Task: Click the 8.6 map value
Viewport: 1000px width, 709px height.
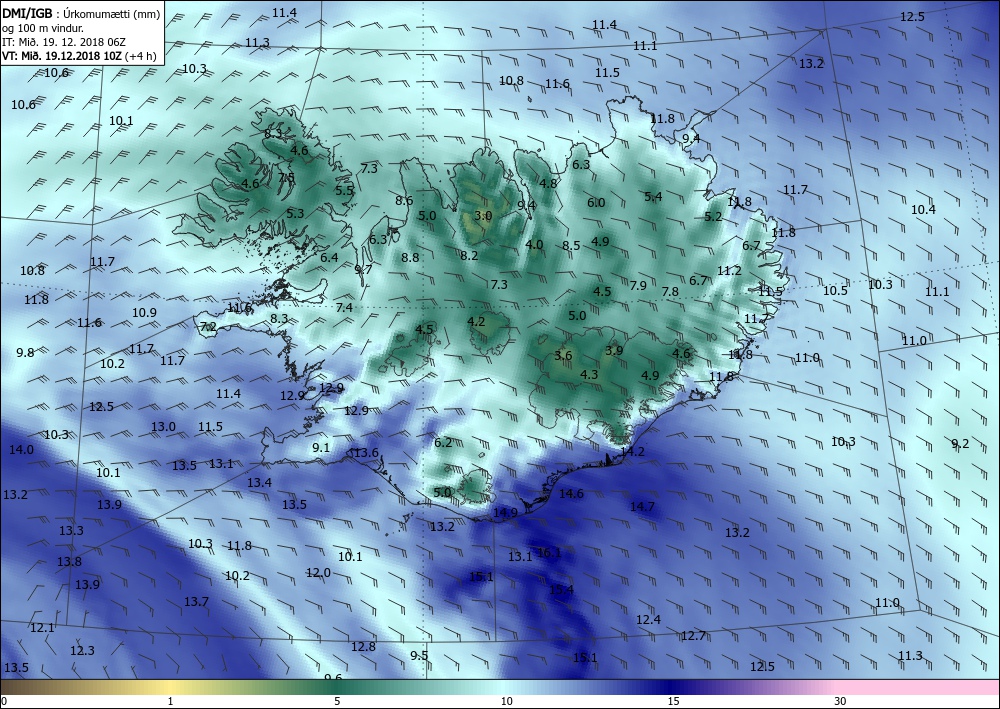Action: [404, 200]
